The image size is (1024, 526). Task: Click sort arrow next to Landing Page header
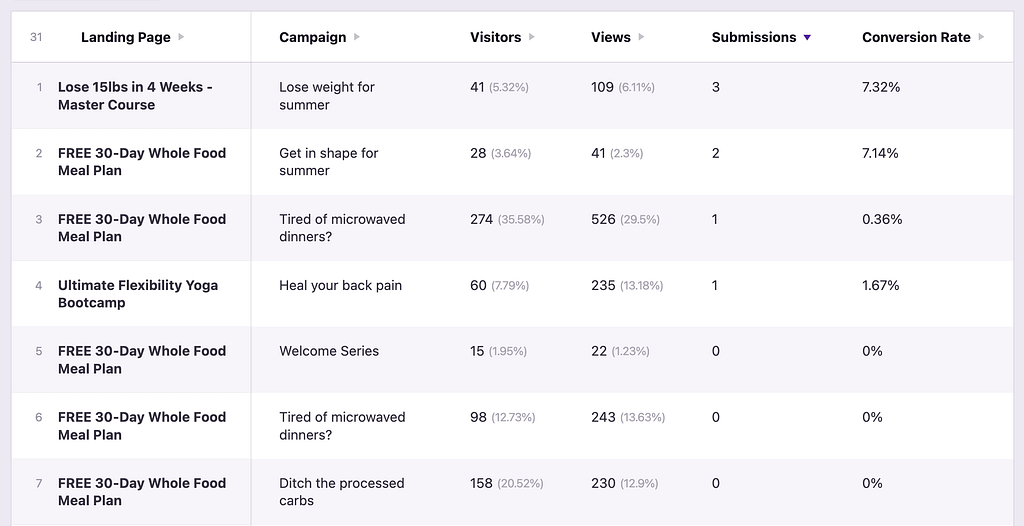pyautogui.click(x=181, y=38)
